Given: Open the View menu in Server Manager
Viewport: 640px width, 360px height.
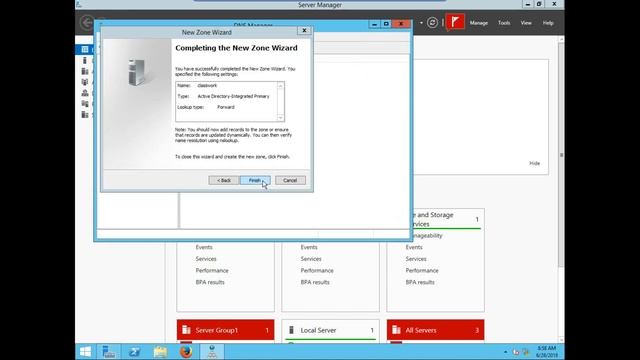Looking at the screenshot, I should click(526, 23).
